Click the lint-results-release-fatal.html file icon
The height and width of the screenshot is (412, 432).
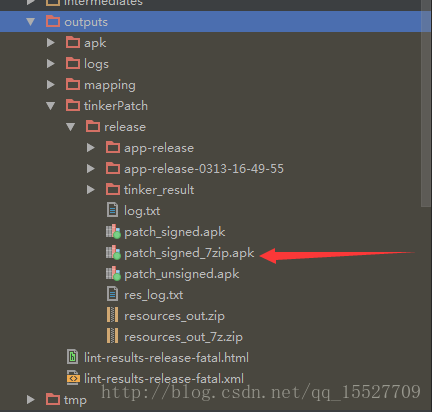tap(73, 357)
